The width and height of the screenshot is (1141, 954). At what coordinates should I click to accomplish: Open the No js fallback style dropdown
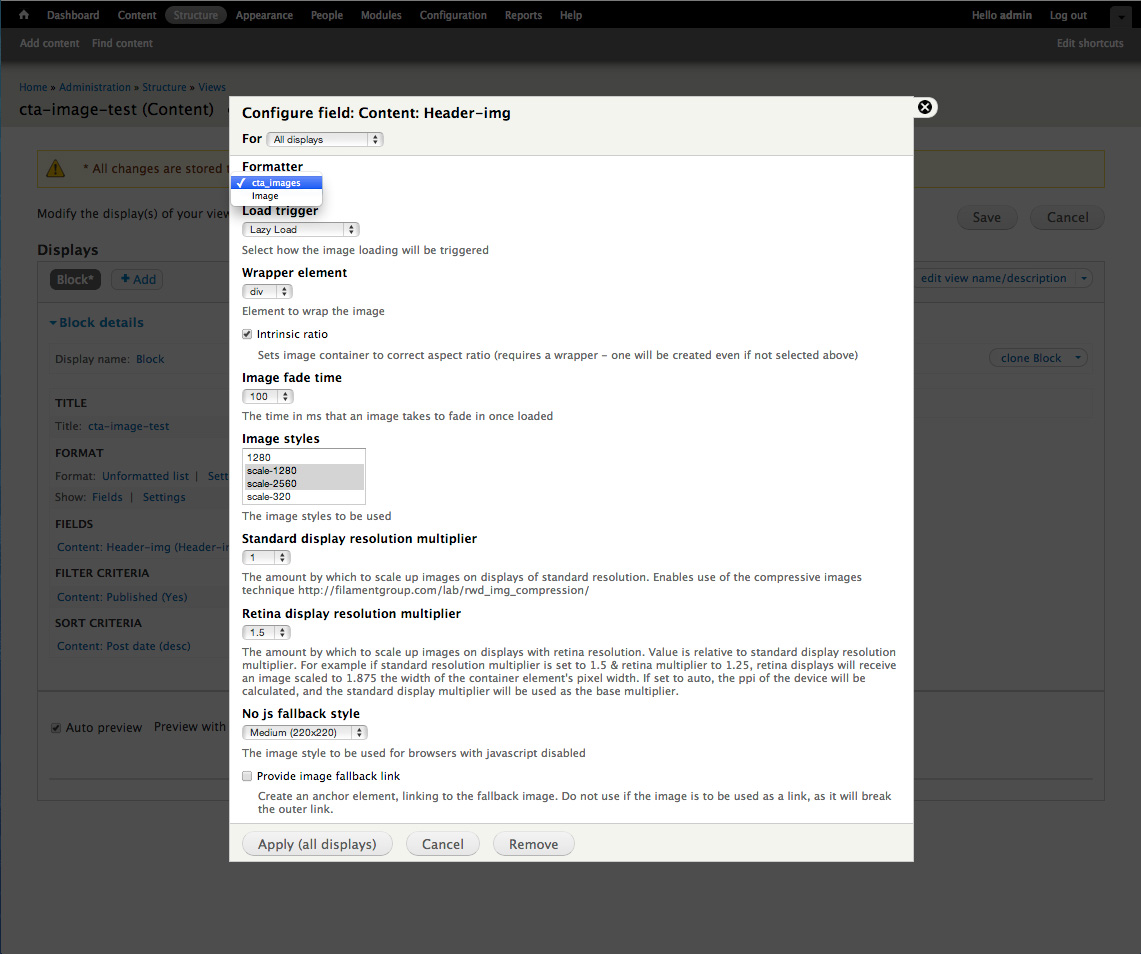pyautogui.click(x=305, y=733)
